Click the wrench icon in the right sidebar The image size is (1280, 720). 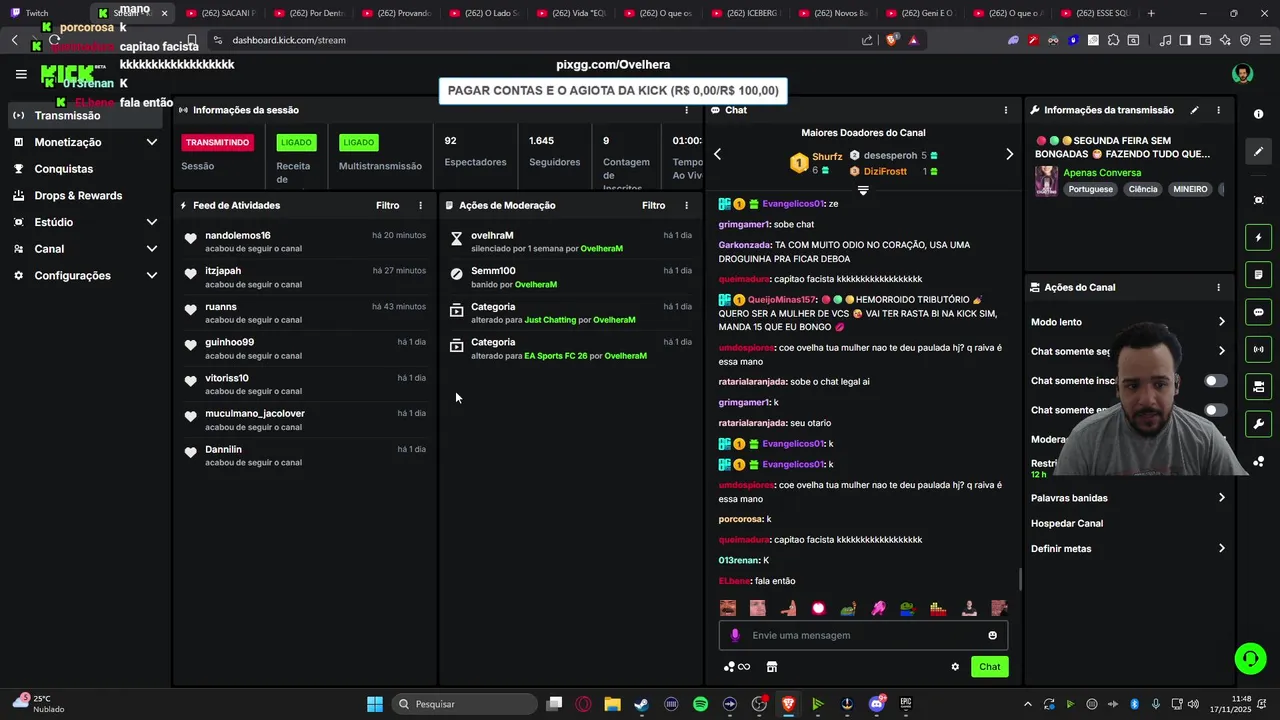tap(1259, 424)
